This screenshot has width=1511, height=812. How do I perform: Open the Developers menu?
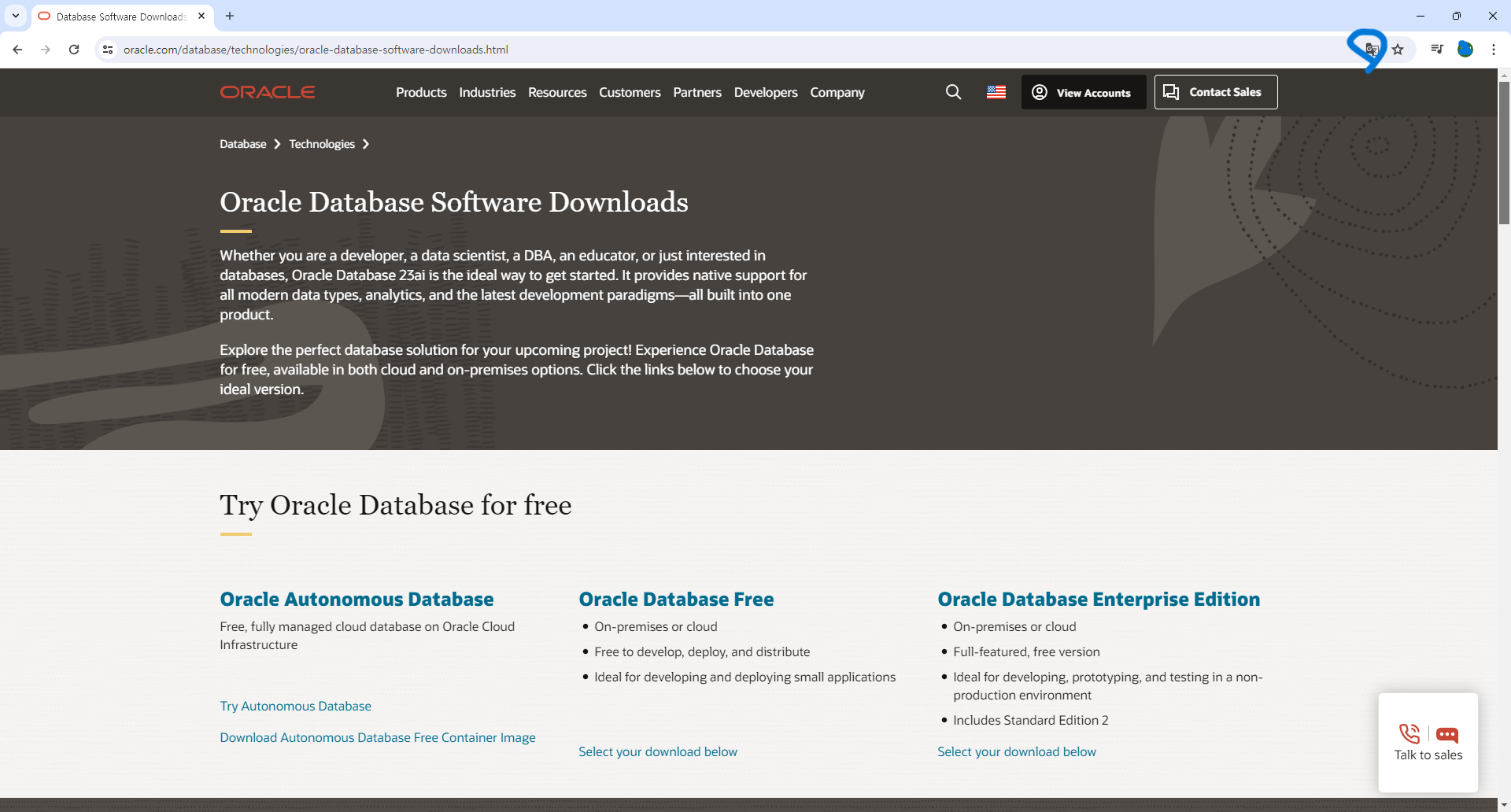coord(766,92)
